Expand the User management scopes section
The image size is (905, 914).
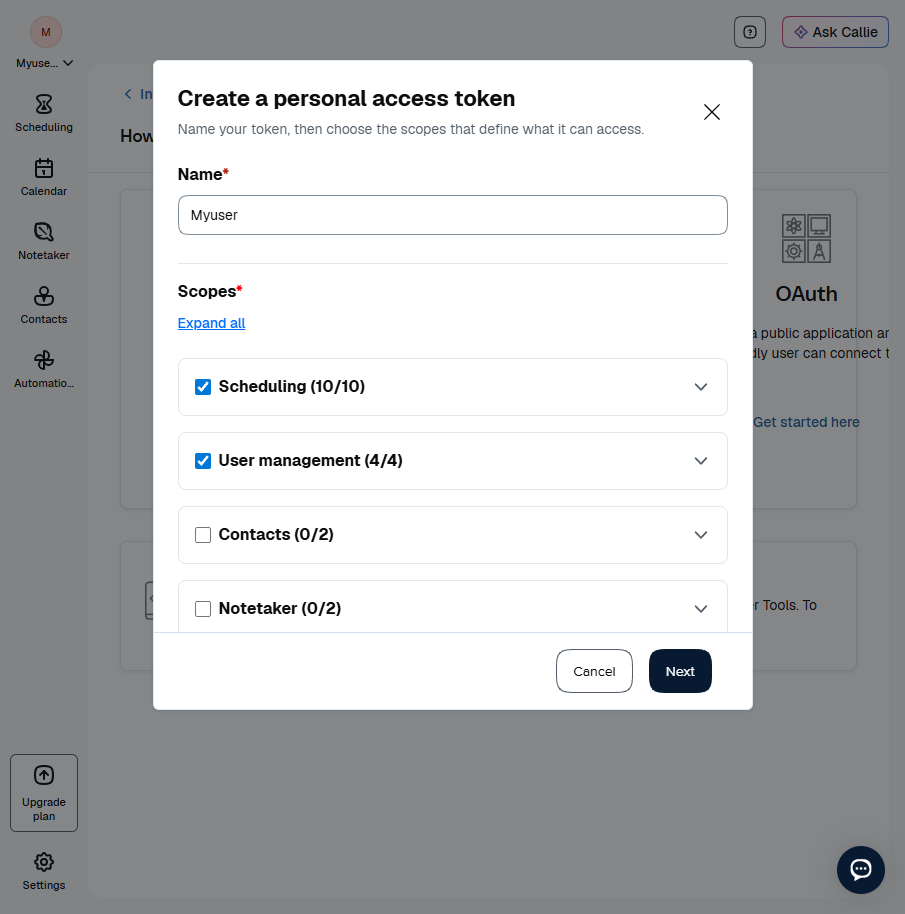[701, 461]
